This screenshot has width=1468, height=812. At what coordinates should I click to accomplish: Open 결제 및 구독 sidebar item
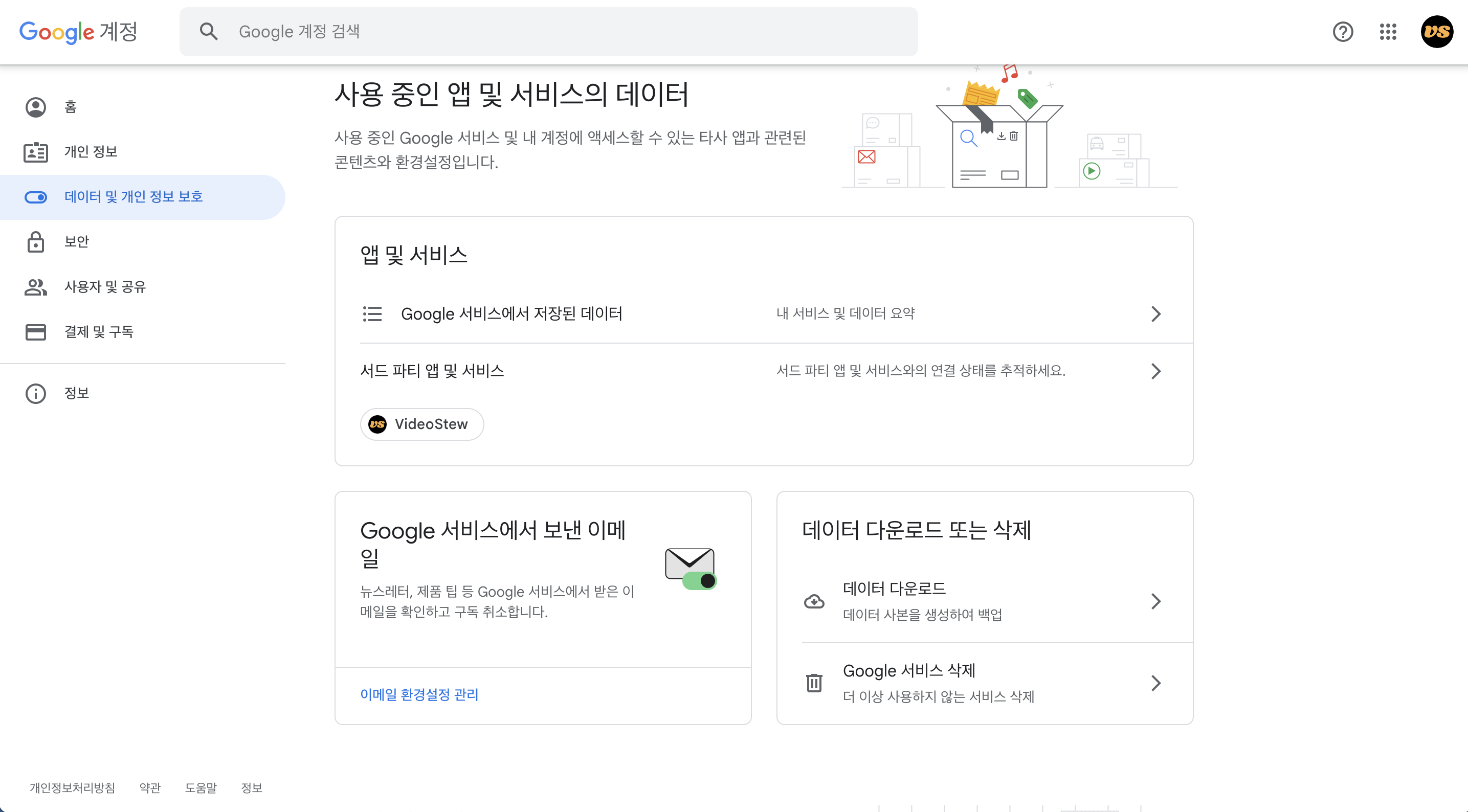[99, 332]
